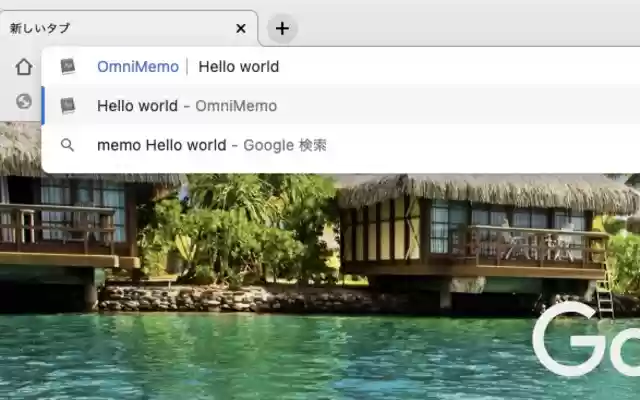Select the 新しいタブ tab

[129, 28]
